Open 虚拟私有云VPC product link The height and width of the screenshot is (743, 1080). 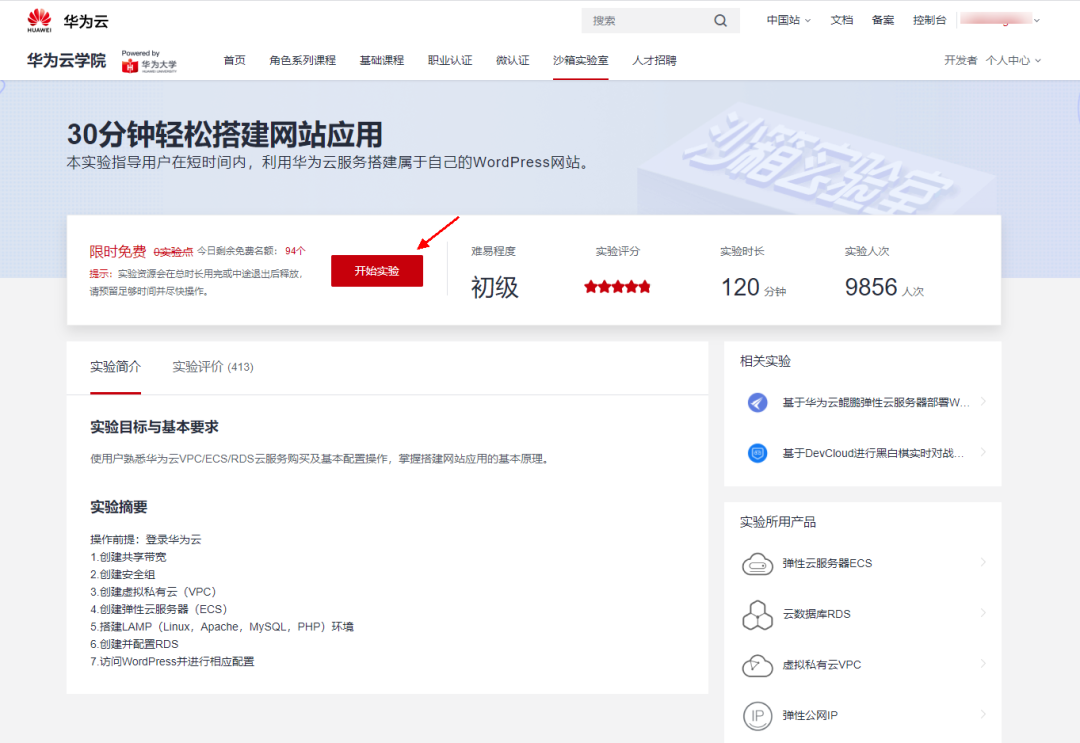click(x=822, y=665)
